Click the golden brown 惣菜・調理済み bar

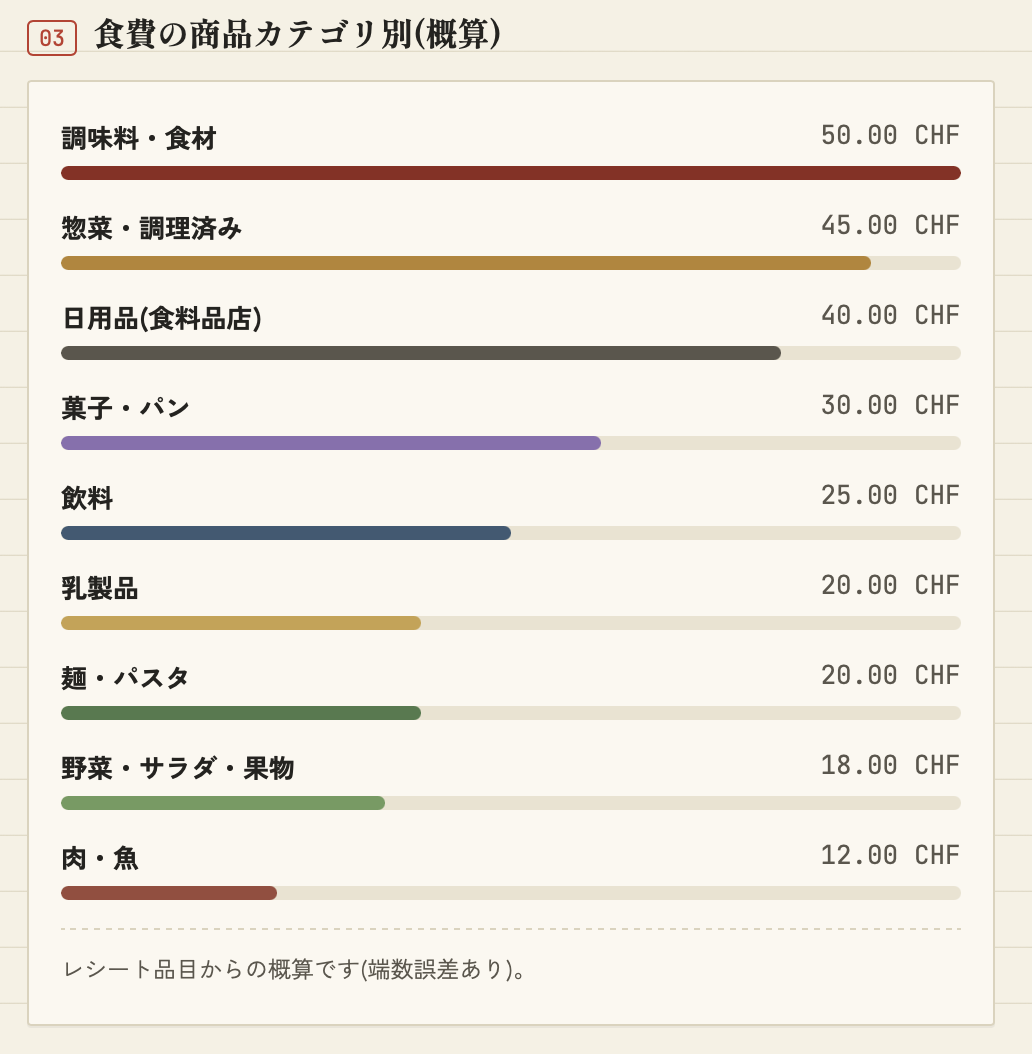466,263
